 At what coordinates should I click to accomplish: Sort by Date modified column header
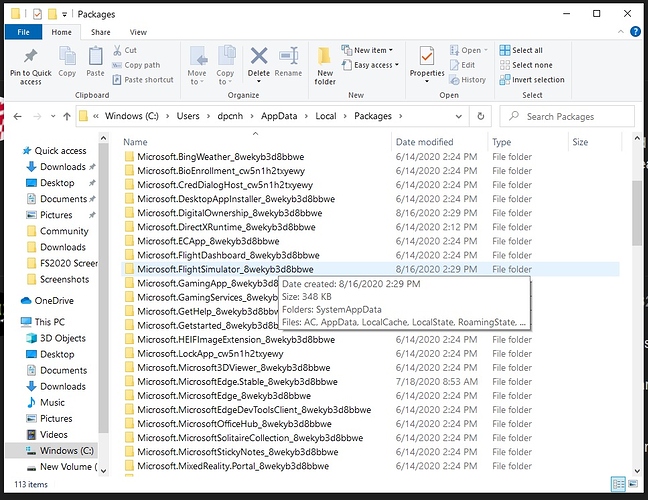coord(440,142)
